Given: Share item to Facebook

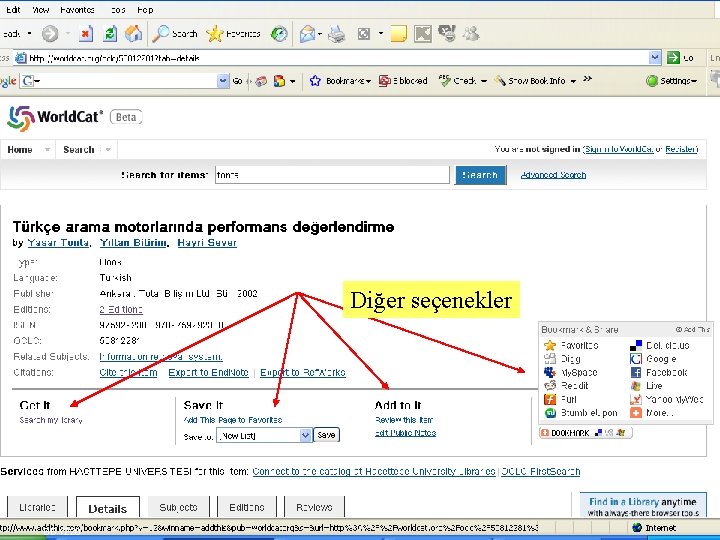Looking at the screenshot, I should [659, 372].
